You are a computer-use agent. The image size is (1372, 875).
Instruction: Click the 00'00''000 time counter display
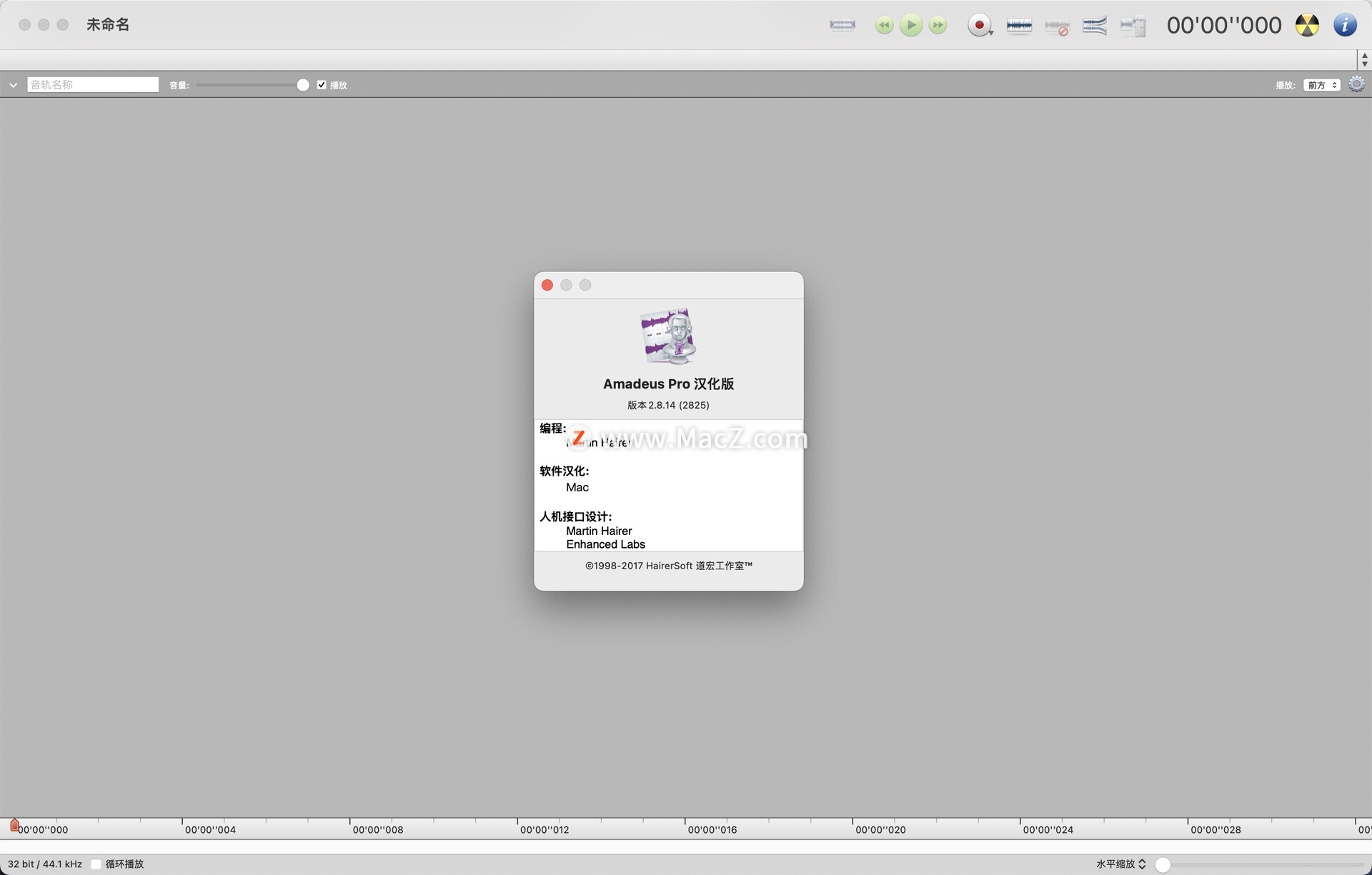pos(1224,26)
